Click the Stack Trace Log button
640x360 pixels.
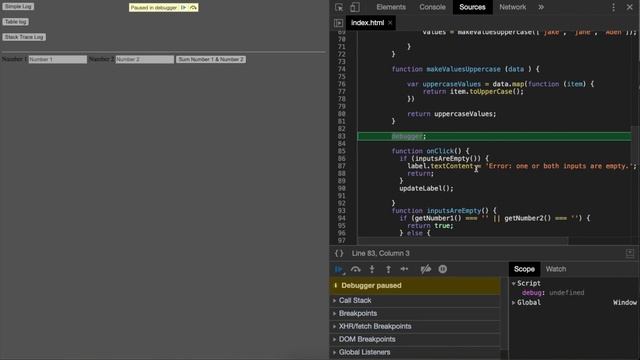coord(24,37)
